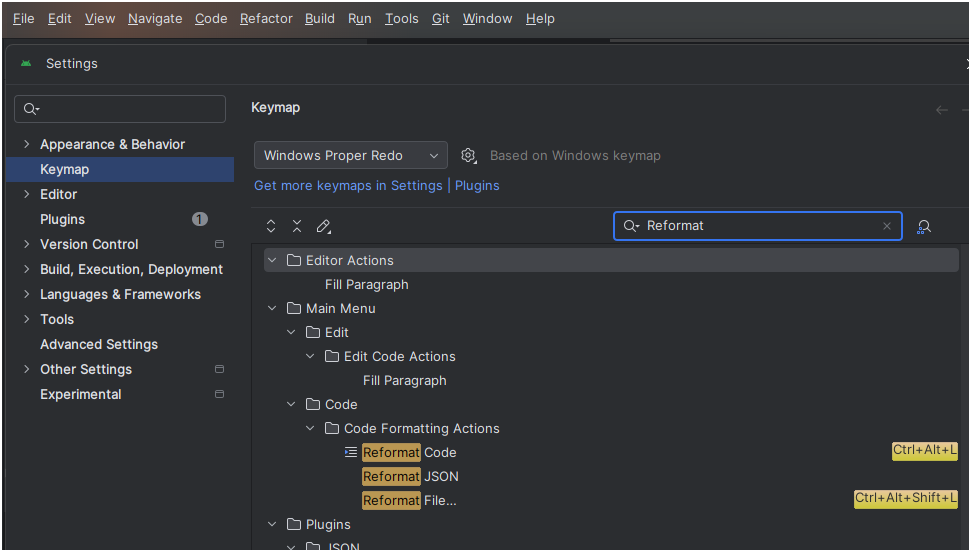Viewport: 971px width, 552px height.
Task: Select the Reformat Code action
Action: point(410,452)
